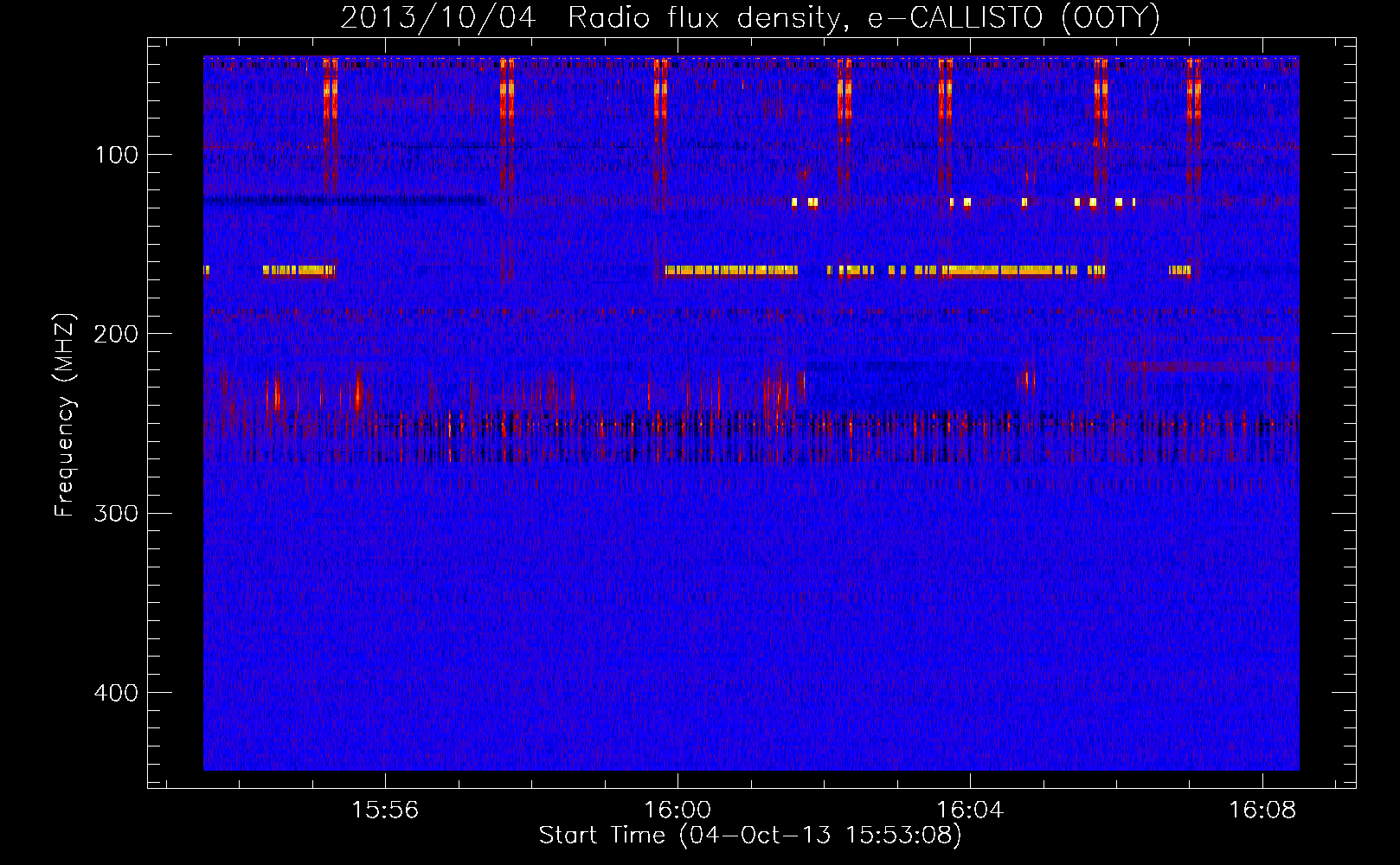Click the '16:00' time axis label
The height and width of the screenshot is (865, 1400).
pyautogui.click(x=678, y=810)
